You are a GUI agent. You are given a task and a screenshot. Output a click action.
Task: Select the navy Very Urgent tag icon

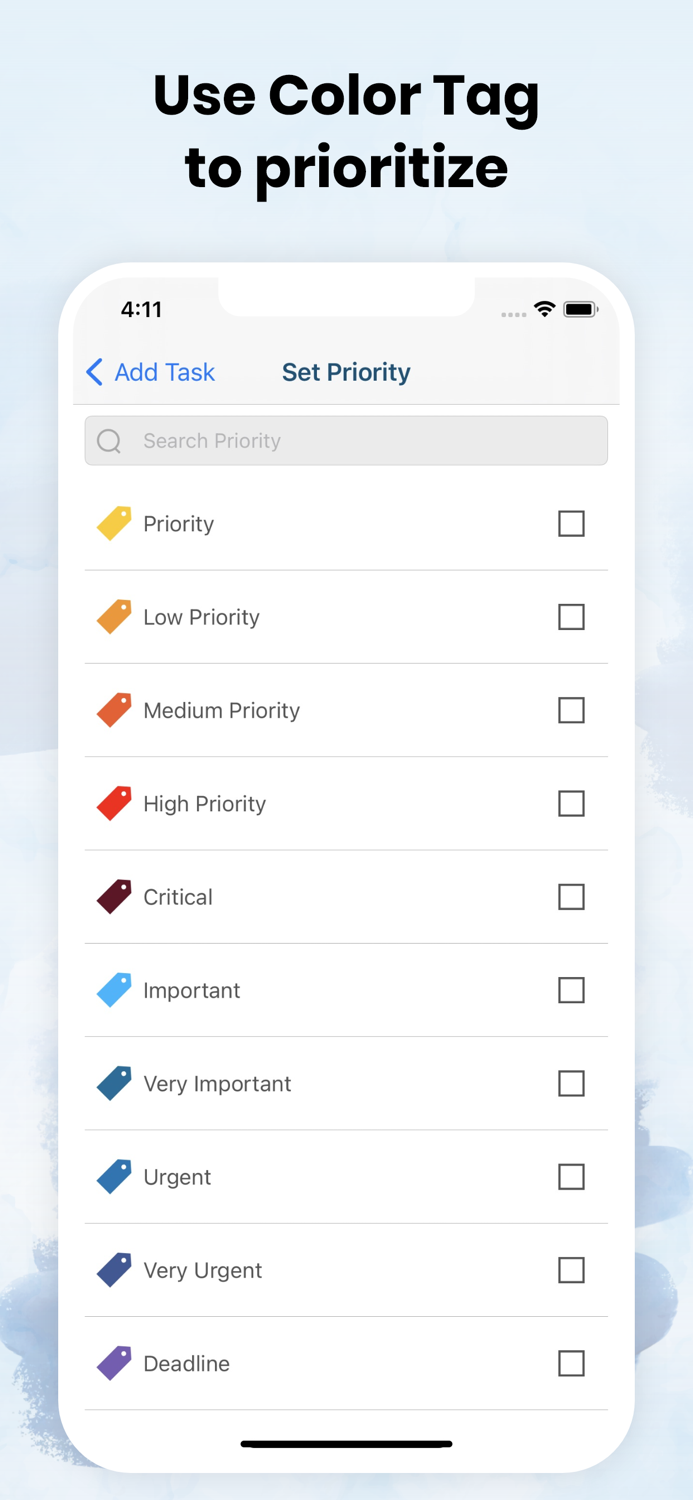coord(112,1270)
